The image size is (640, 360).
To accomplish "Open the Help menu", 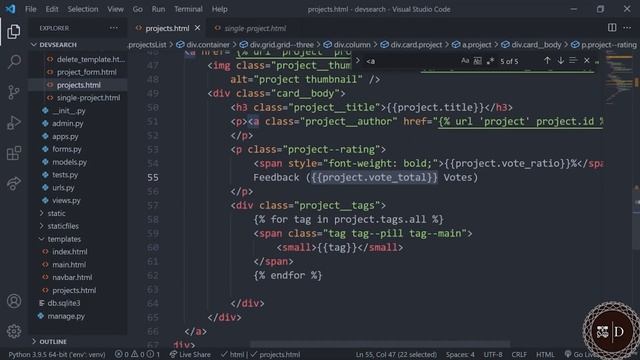I will tap(220, 9).
